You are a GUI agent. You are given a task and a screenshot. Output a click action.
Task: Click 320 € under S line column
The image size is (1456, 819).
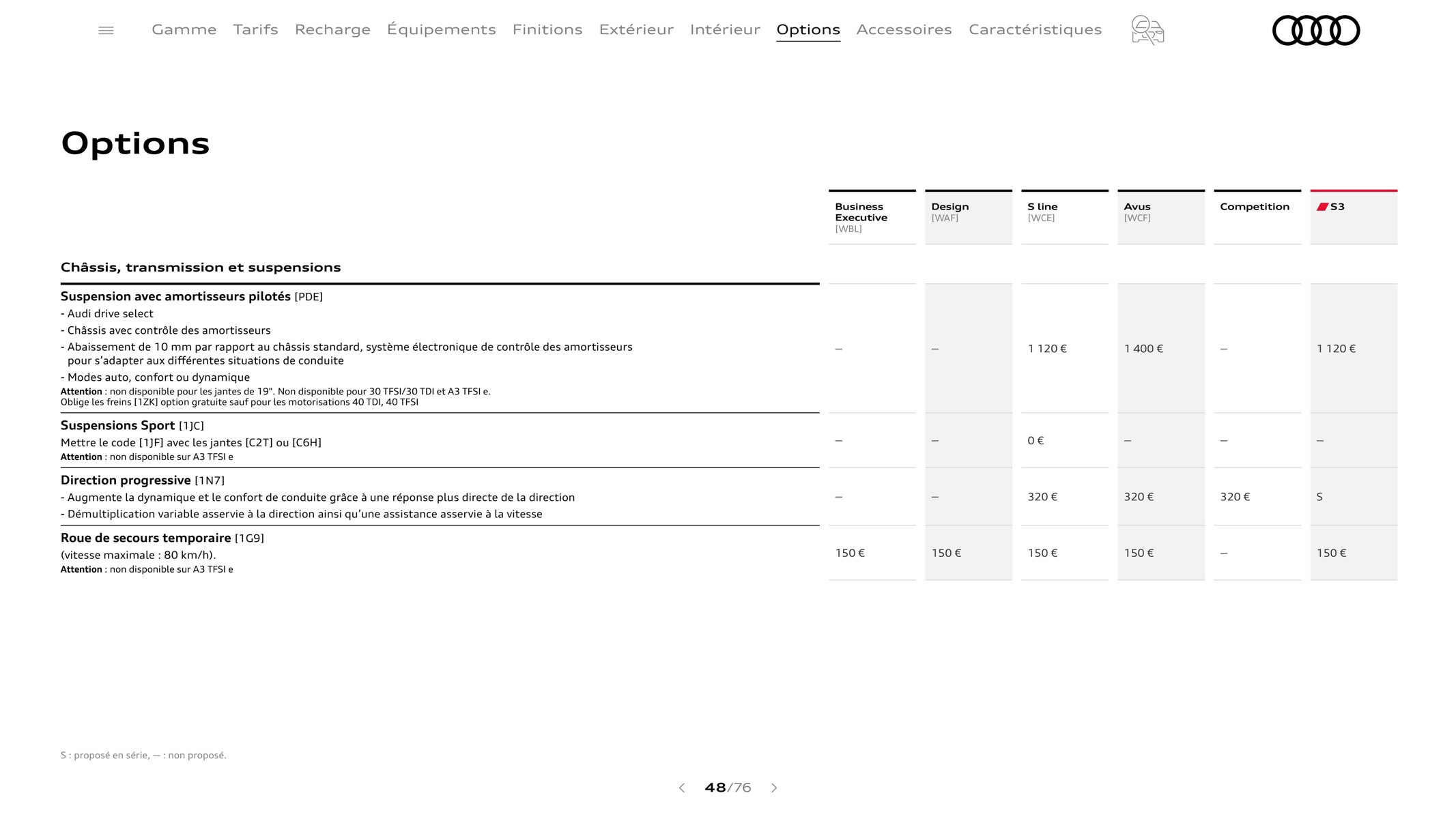(1042, 497)
